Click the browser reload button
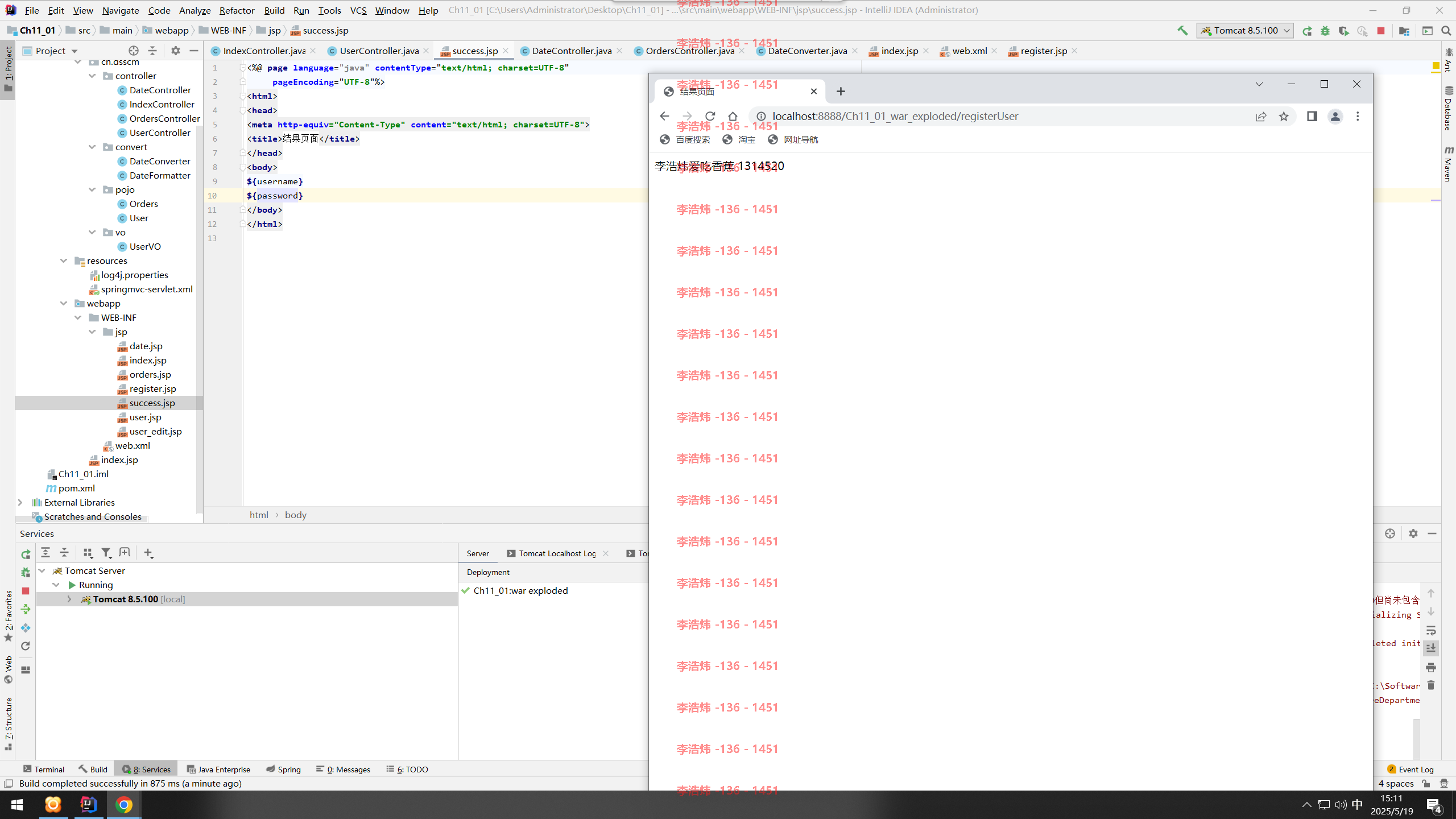The width and height of the screenshot is (1456, 819). [x=710, y=116]
